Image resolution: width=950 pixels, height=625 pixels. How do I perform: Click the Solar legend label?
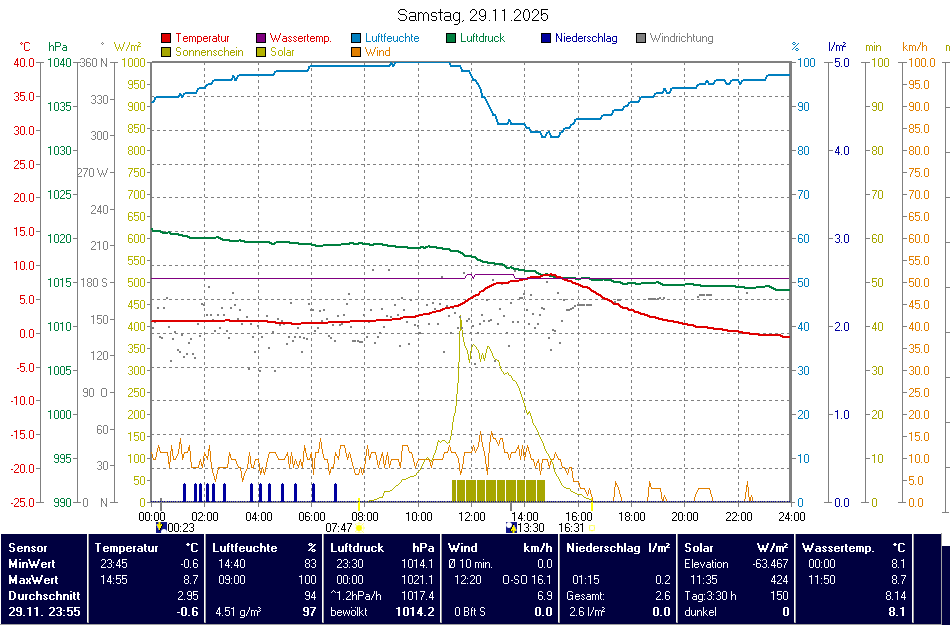tap(282, 52)
